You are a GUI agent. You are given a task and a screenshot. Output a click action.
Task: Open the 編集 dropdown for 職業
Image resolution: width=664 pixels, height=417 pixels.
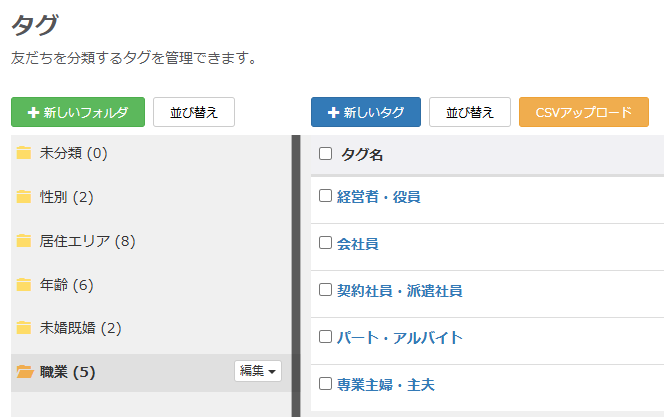pos(258,371)
